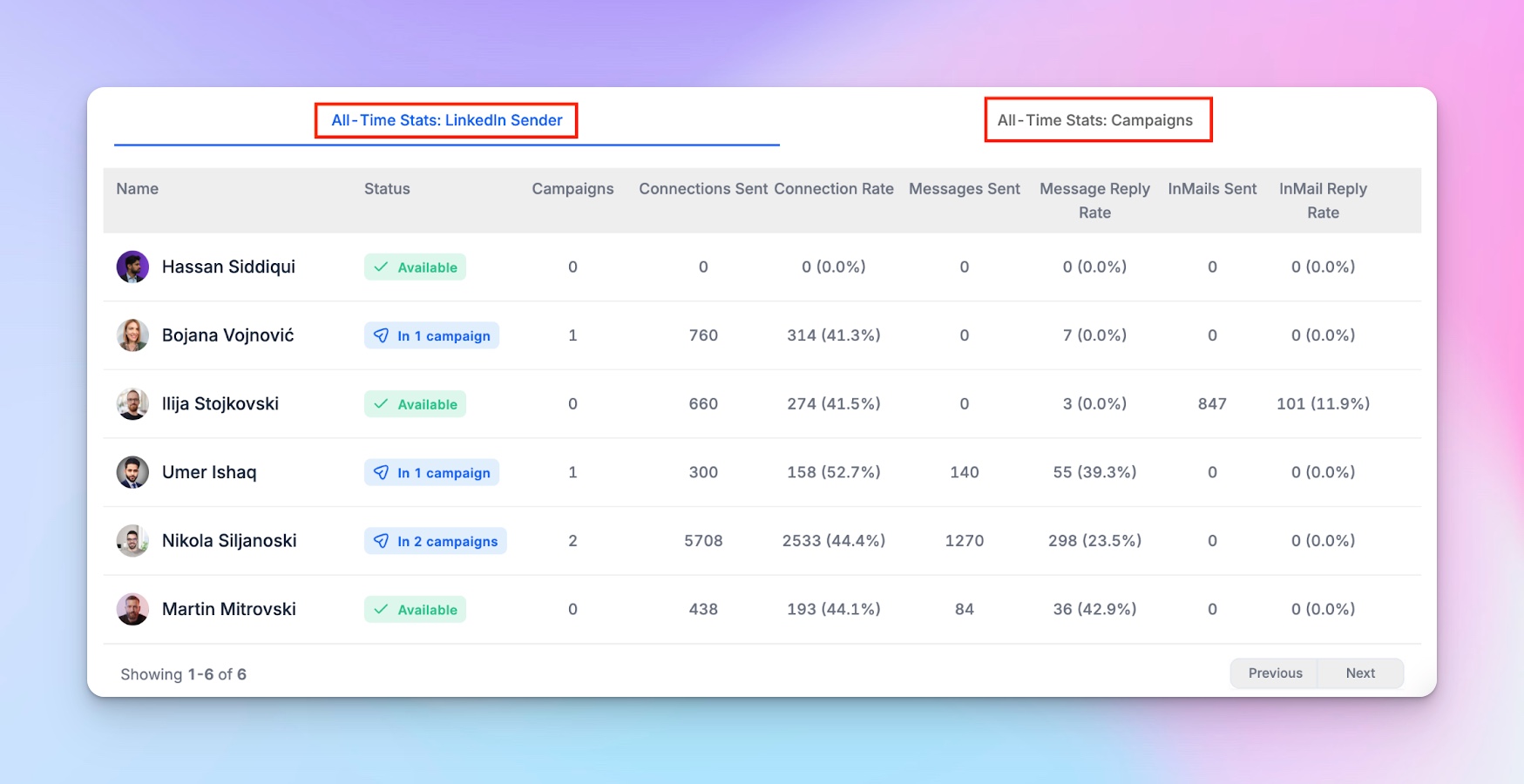Viewport: 1524px width, 784px height.
Task: Click the InMails Sent column header
Action: click(1212, 189)
